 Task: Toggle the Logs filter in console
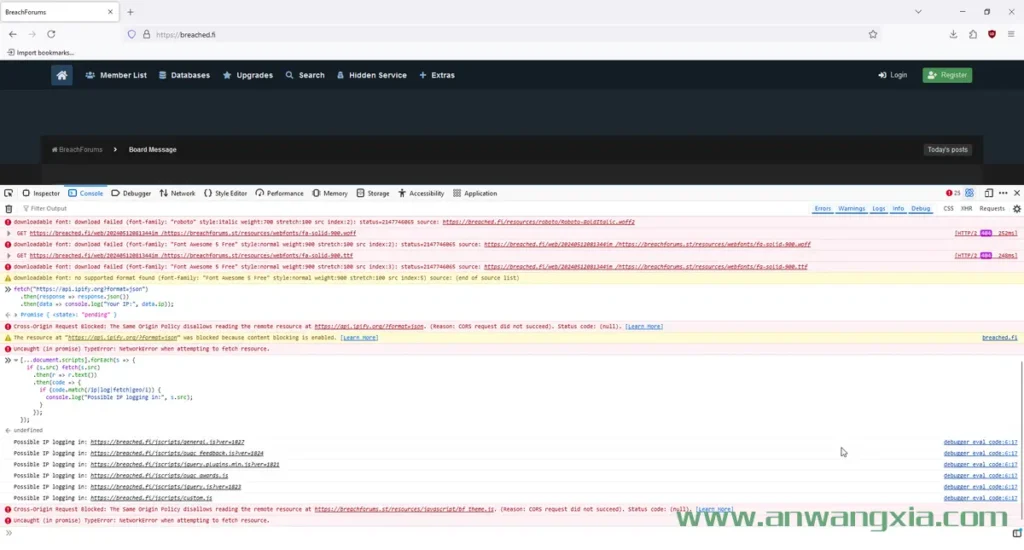pos(878,209)
